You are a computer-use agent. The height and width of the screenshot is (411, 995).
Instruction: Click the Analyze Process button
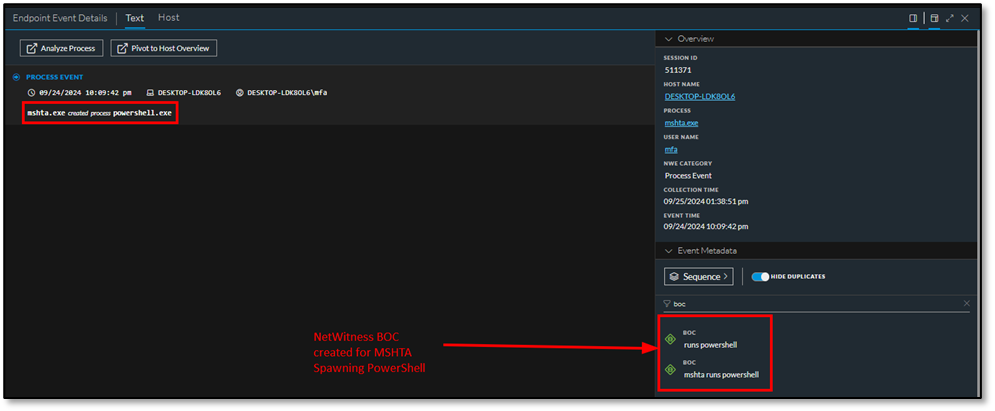click(62, 48)
